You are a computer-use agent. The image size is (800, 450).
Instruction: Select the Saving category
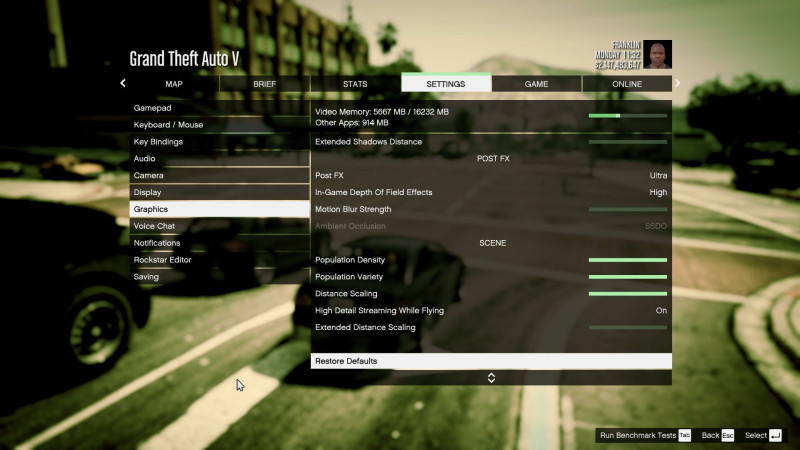pyautogui.click(x=219, y=277)
